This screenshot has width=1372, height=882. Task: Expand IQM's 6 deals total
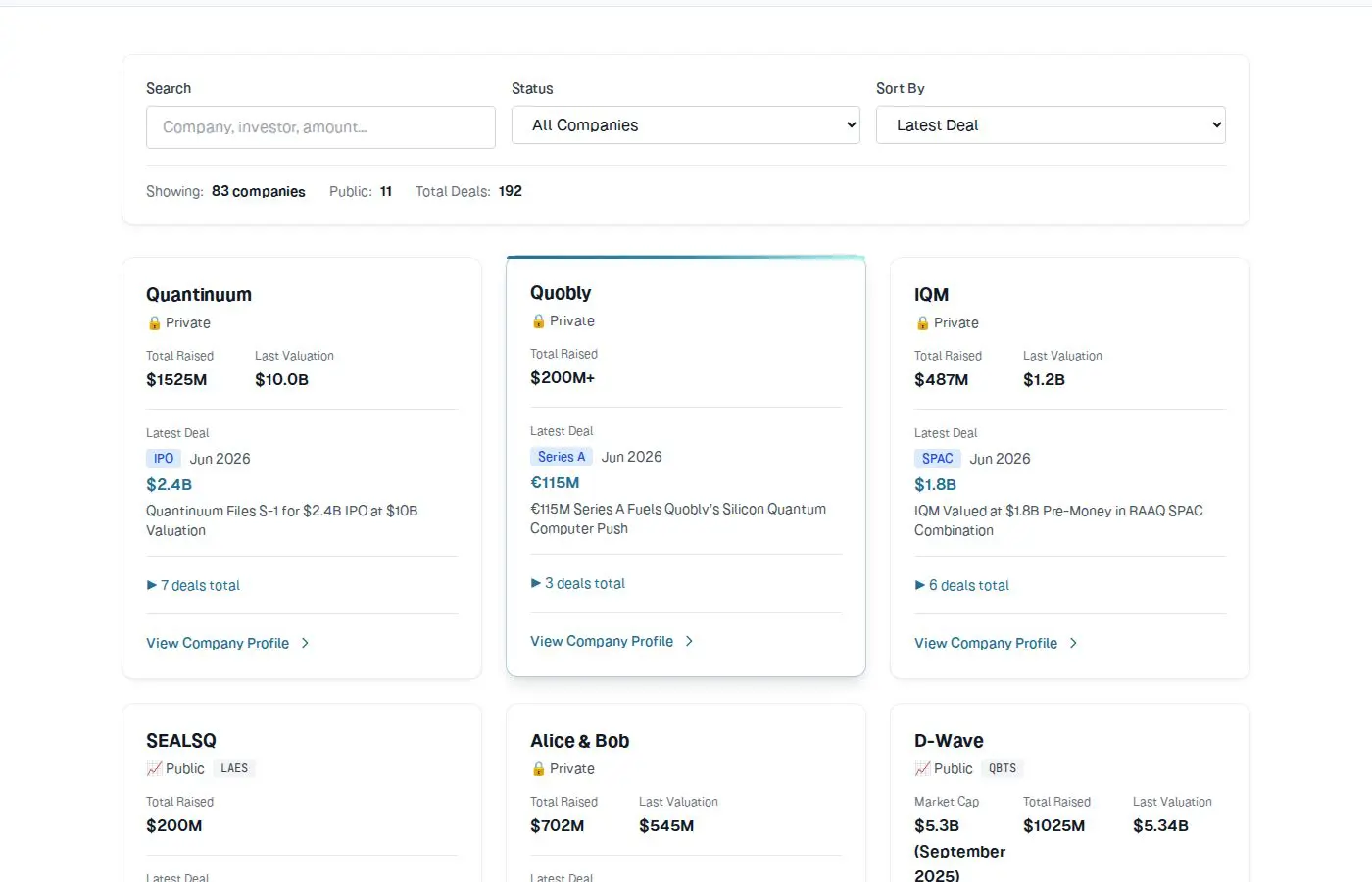(961, 585)
